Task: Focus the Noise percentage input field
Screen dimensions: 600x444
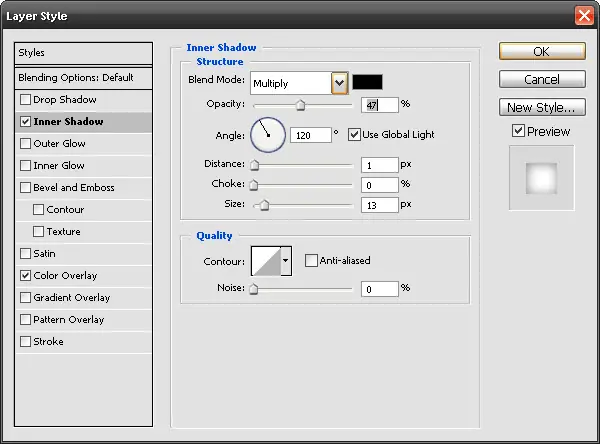Action: pyautogui.click(x=380, y=289)
